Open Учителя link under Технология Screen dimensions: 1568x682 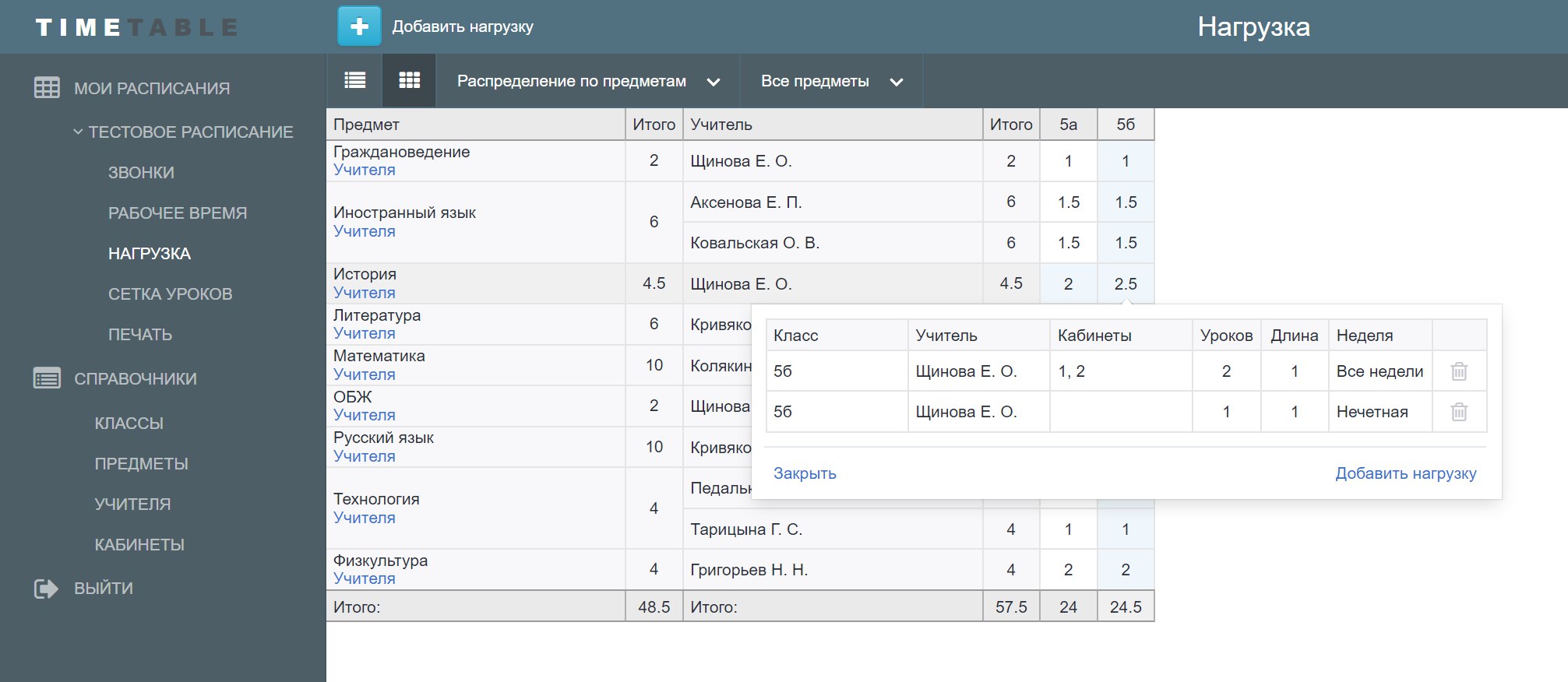(x=365, y=518)
